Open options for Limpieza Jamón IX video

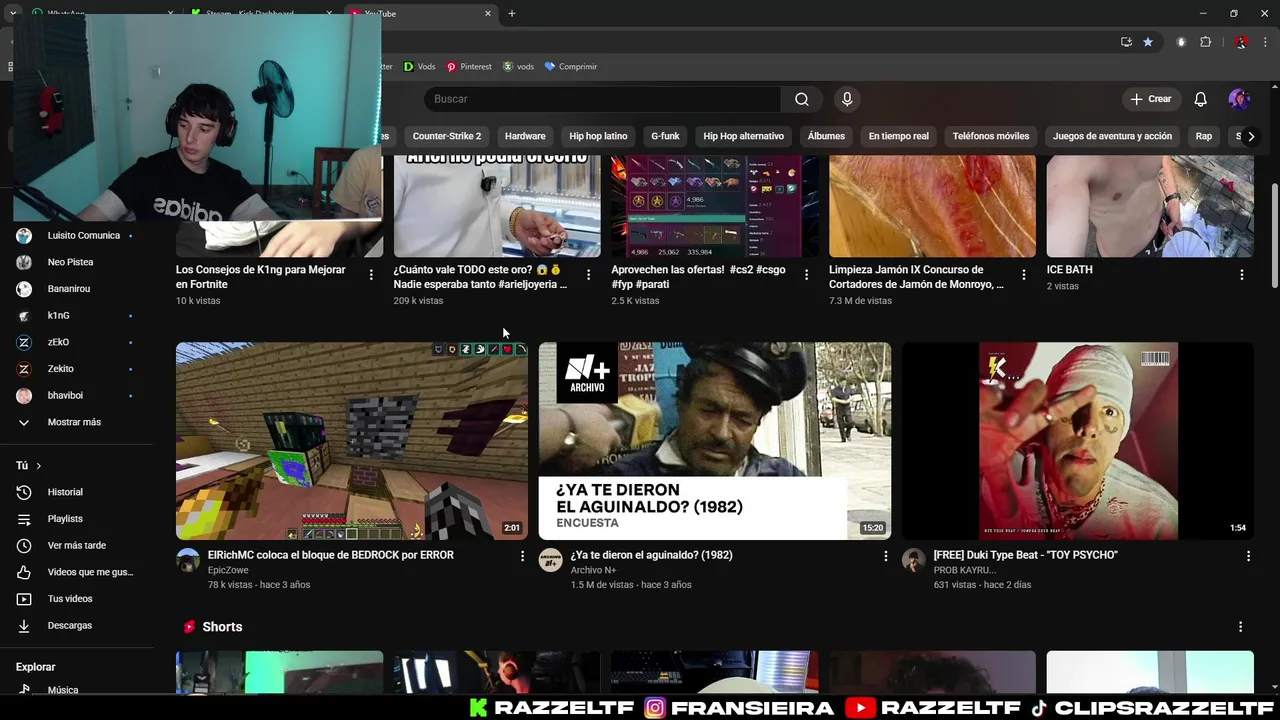point(1023,275)
